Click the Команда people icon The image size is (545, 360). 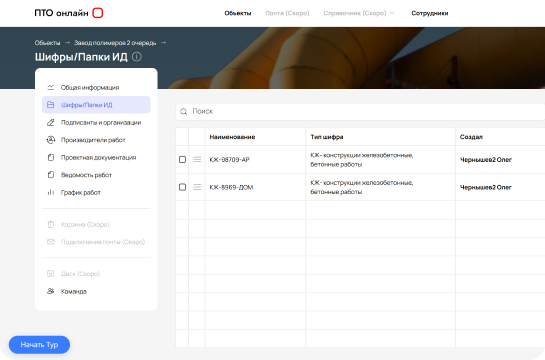tap(51, 291)
